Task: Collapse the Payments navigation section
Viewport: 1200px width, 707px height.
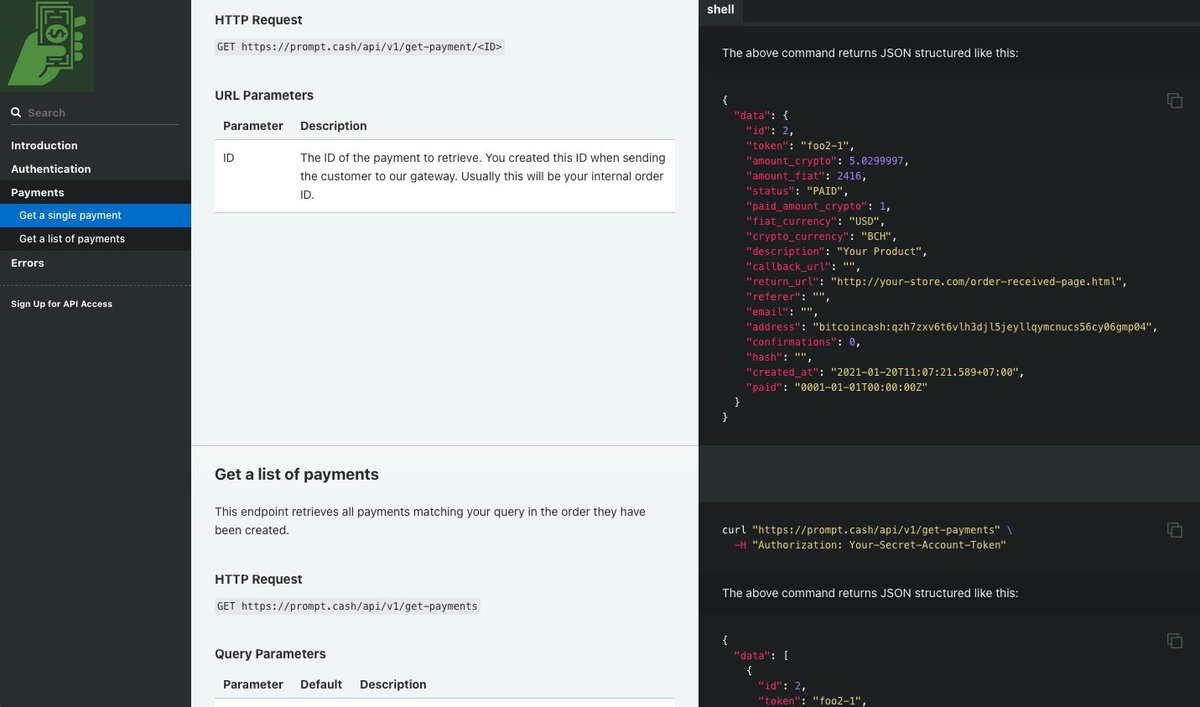Action: coord(37,192)
